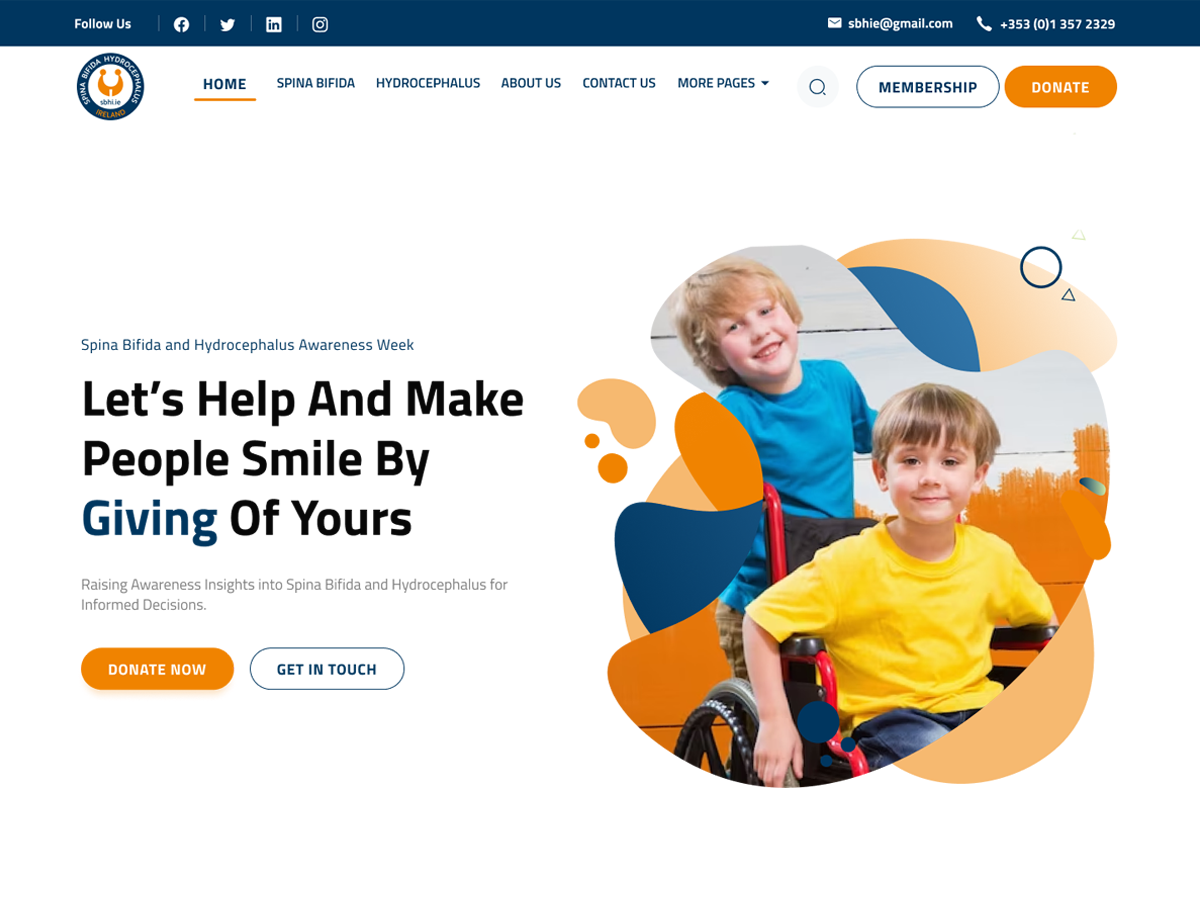The image size is (1200, 900).
Task: Click the search magnifier icon
Action: coord(817,87)
